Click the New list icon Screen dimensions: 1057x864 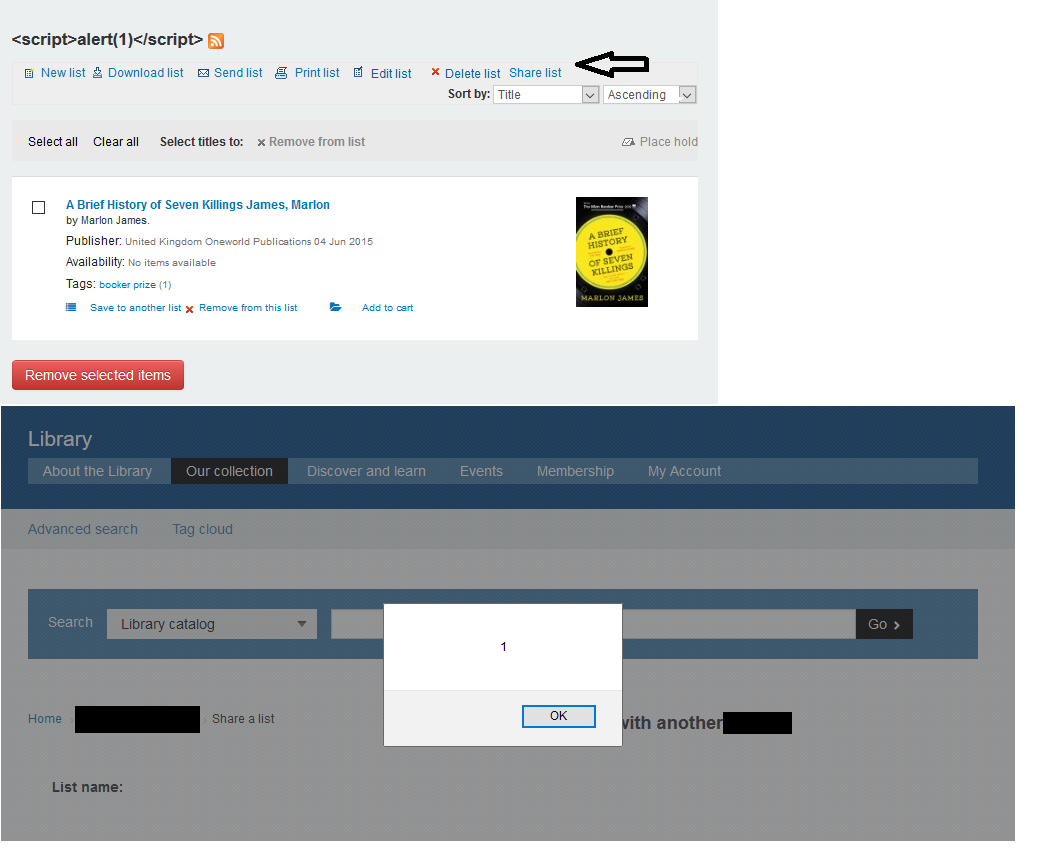29,73
